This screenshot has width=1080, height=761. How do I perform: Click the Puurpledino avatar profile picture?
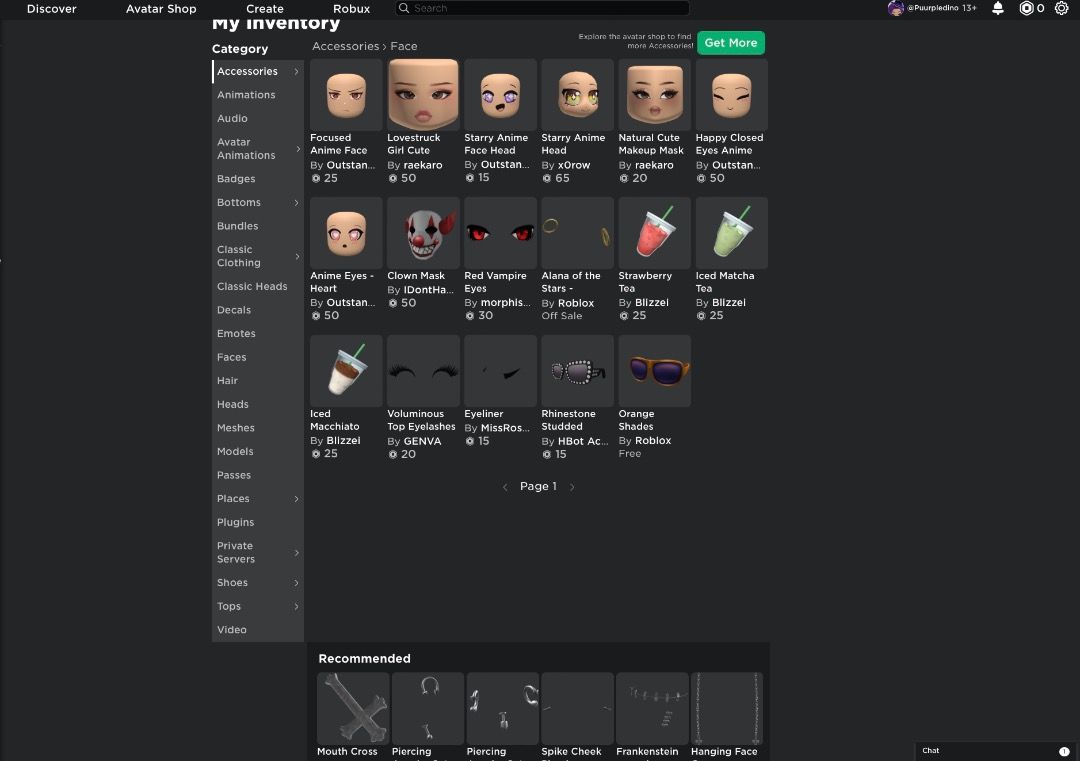[x=895, y=8]
